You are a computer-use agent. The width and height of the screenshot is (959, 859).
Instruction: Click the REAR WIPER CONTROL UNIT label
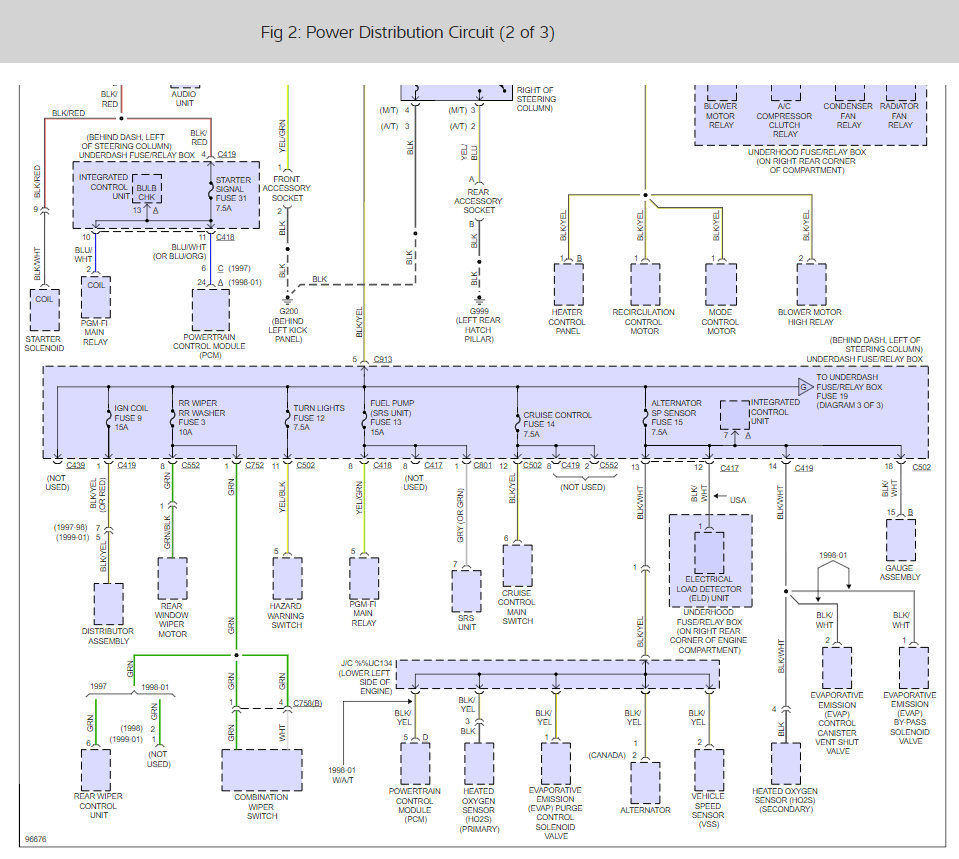tap(98, 806)
